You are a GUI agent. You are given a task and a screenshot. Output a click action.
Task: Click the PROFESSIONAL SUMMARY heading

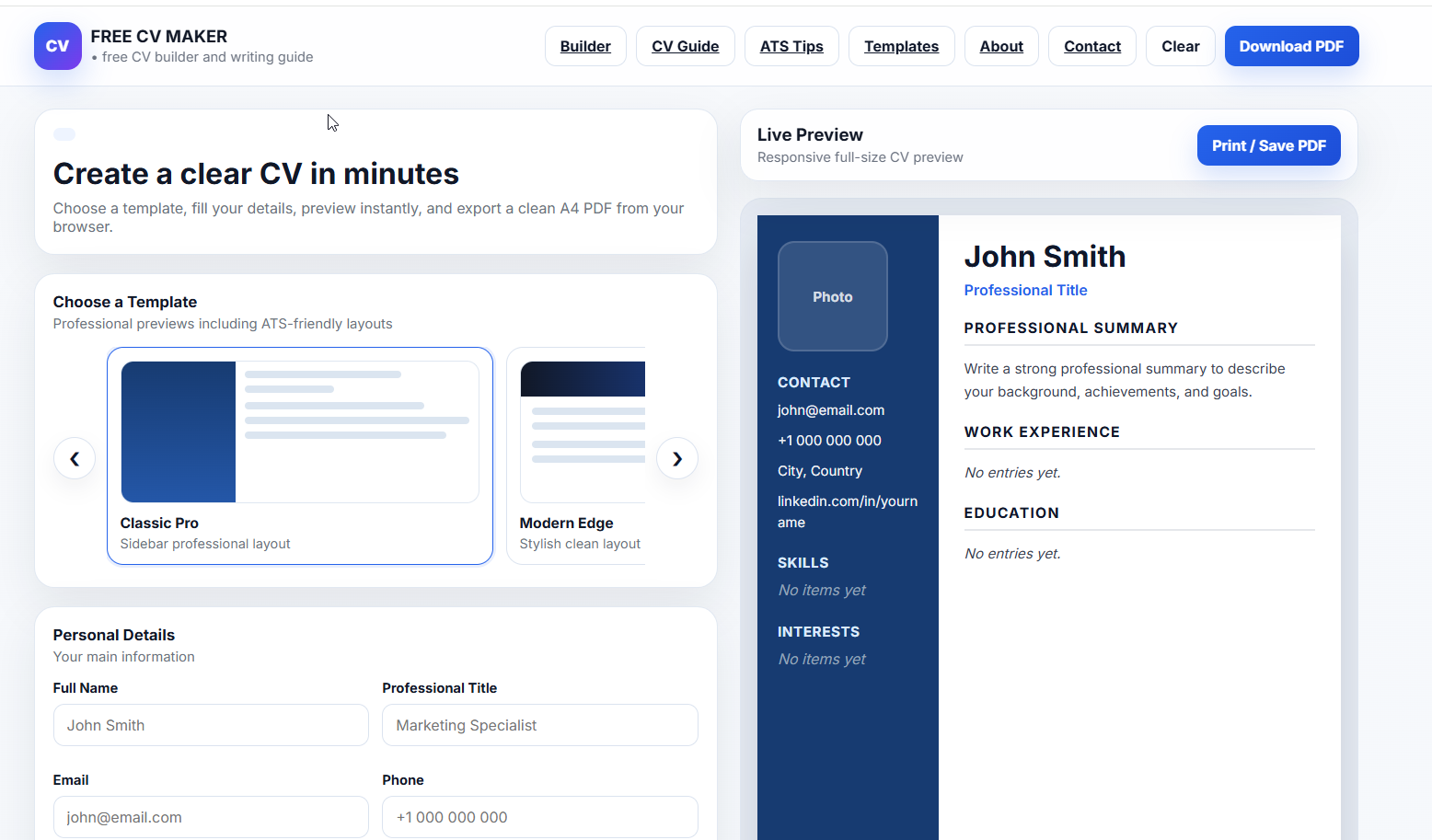[x=1071, y=328]
